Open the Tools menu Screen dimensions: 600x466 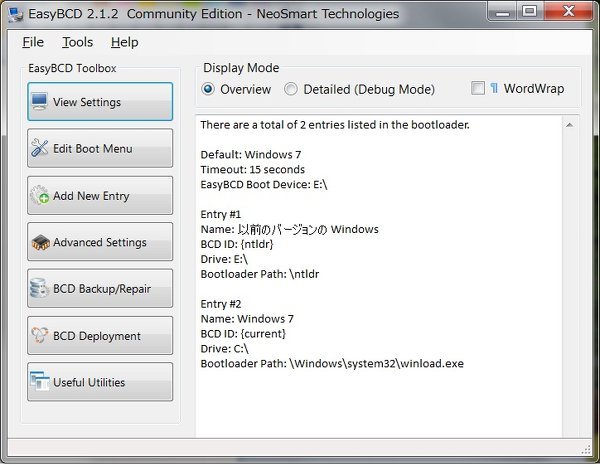tap(78, 42)
